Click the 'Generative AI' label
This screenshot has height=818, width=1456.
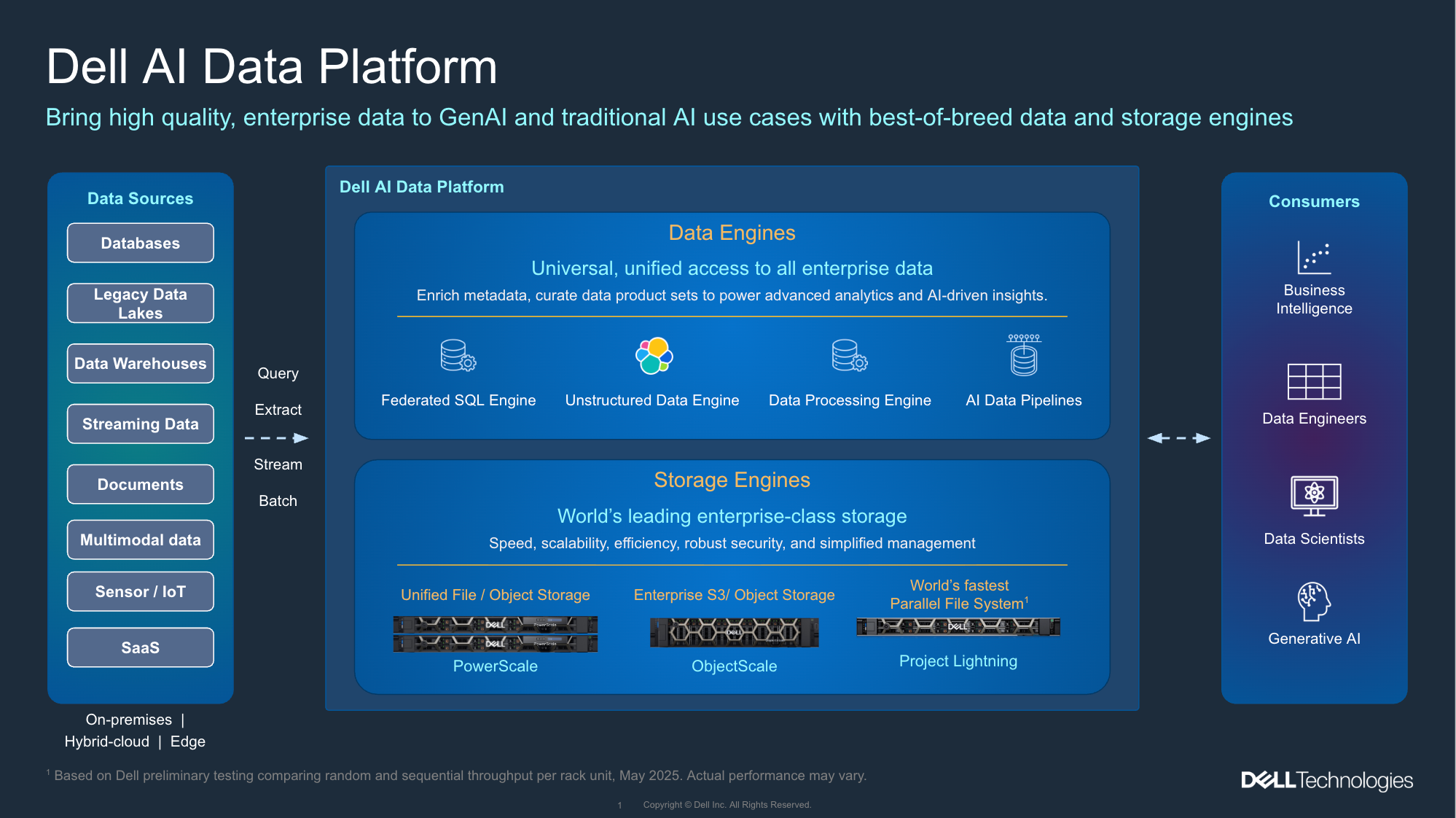click(x=1314, y=639)
